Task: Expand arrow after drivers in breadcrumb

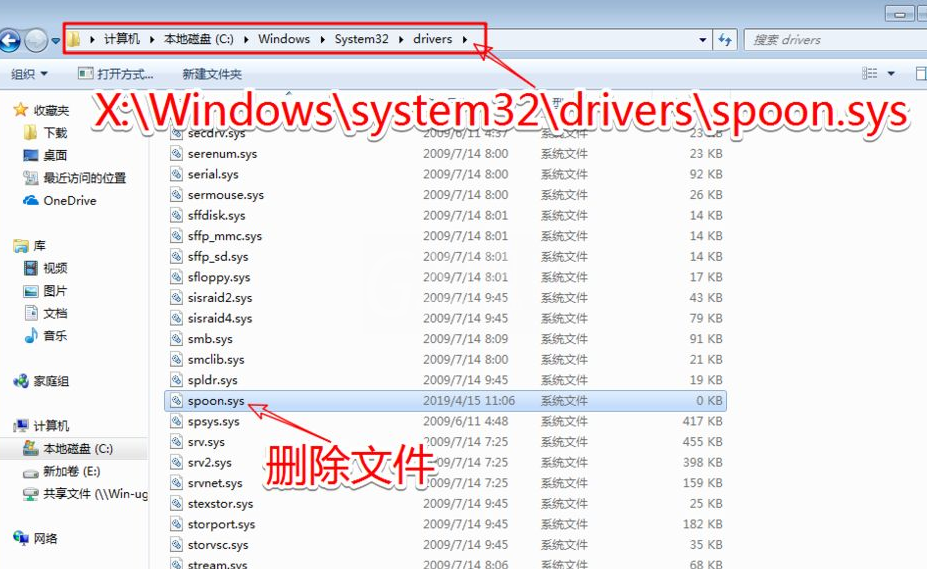Action: click(465, 40)
